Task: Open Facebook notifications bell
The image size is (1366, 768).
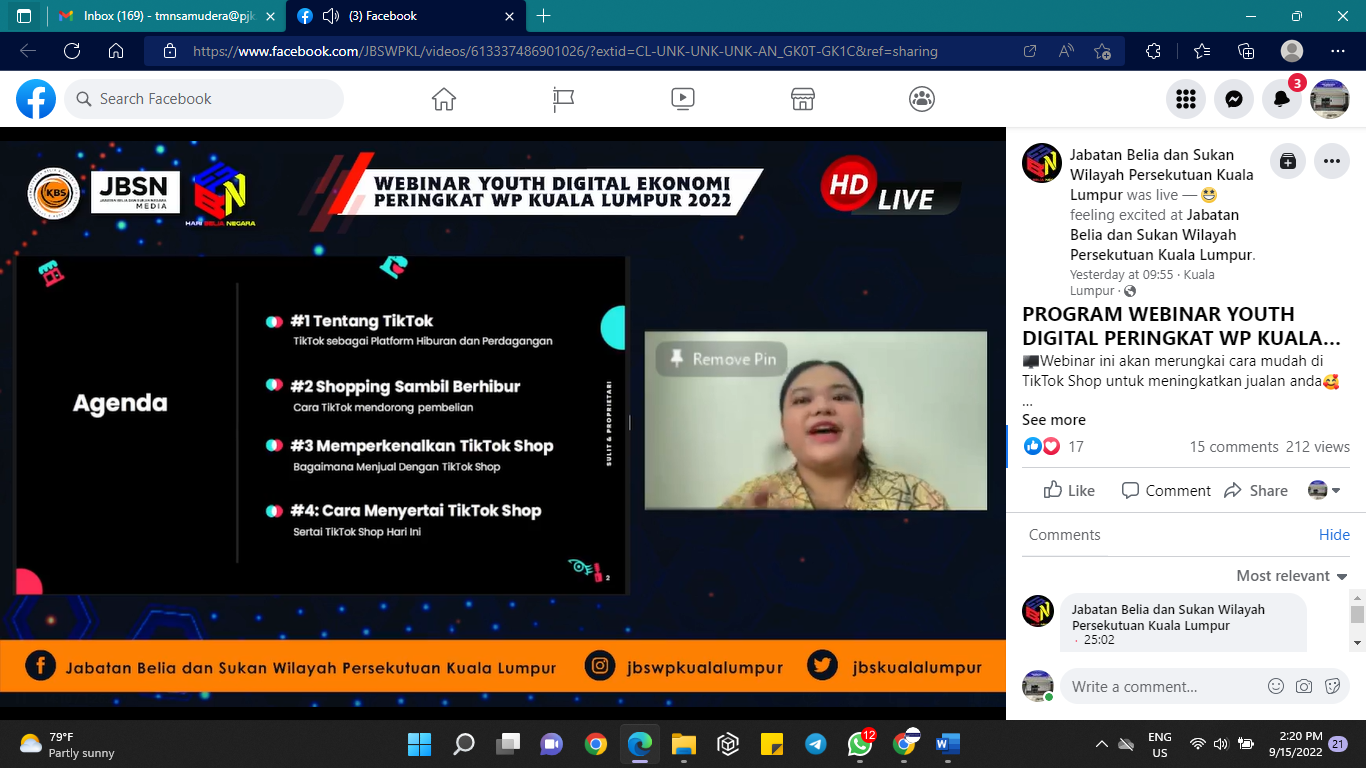Action: pos(1282,99)
